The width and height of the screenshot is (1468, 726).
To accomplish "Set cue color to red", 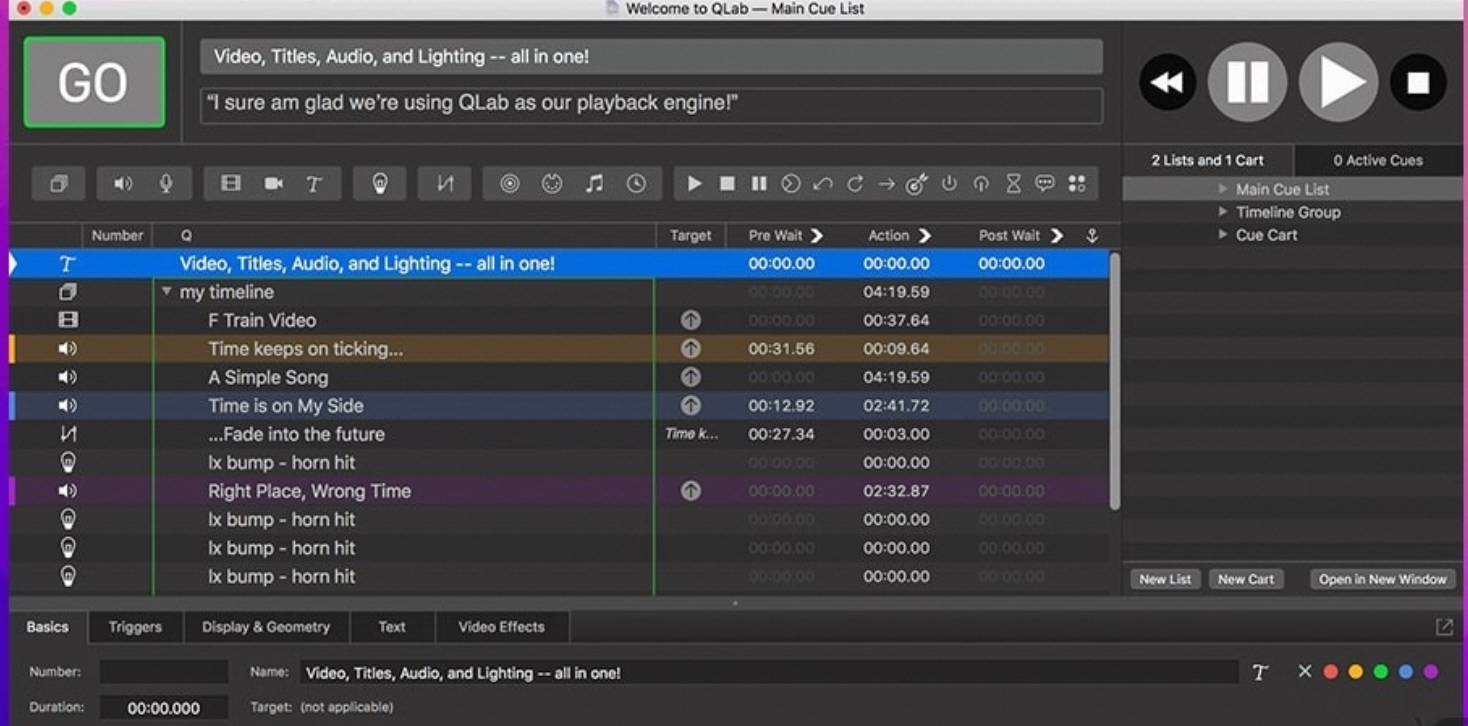I will (x=1330, y=672).
